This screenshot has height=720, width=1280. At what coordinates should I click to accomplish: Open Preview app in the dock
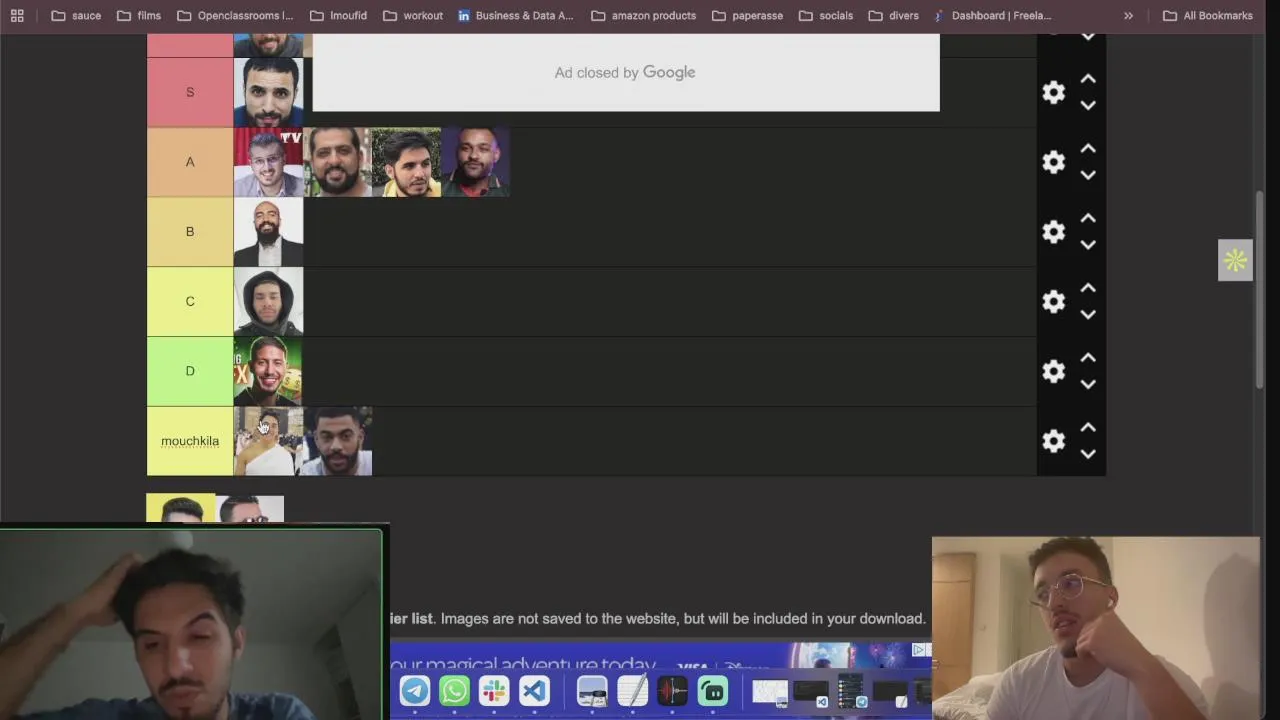tap(592, 691)
